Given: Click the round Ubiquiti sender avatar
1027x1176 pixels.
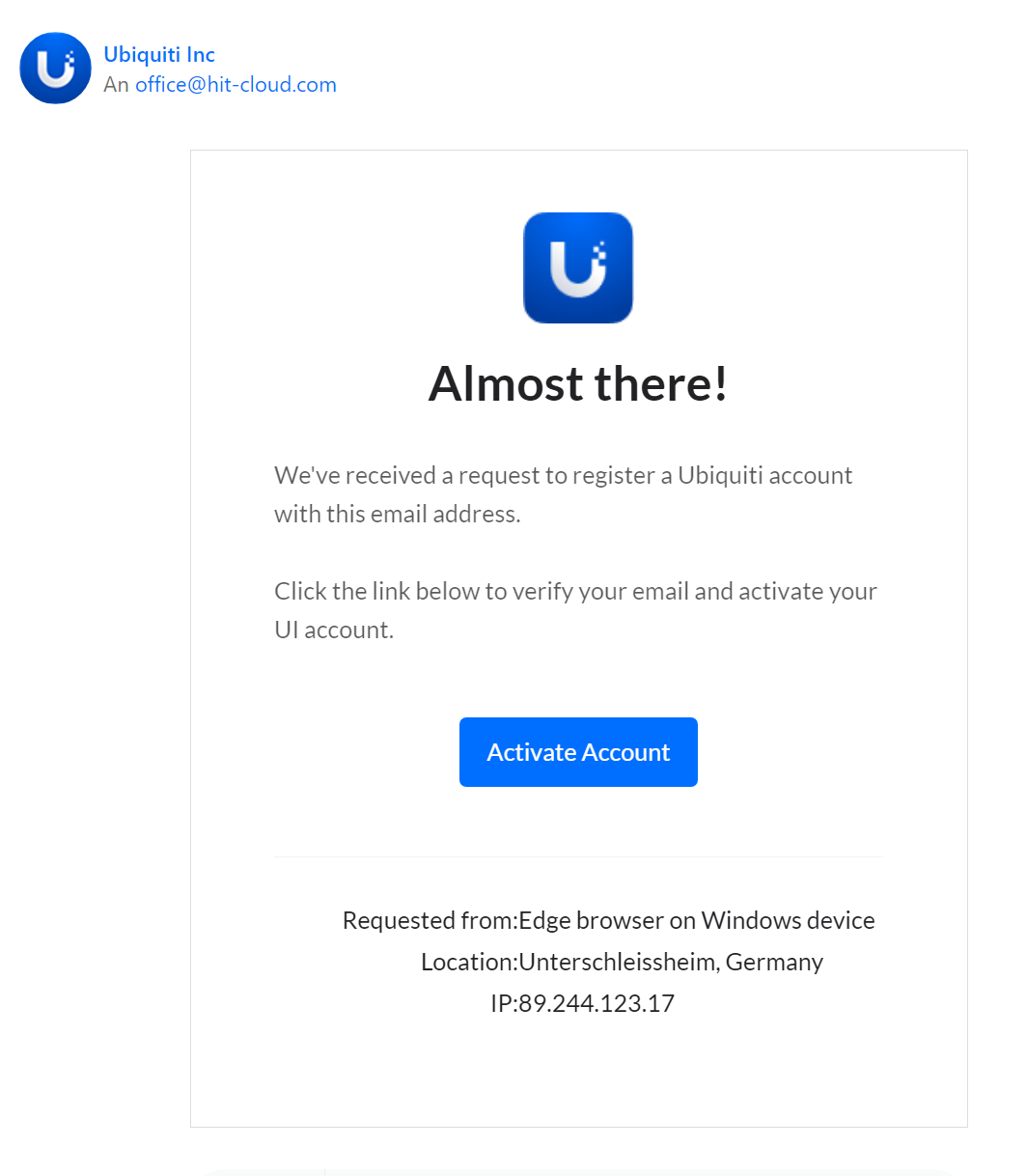Looking at the screenshot, I should click(56, 69).
